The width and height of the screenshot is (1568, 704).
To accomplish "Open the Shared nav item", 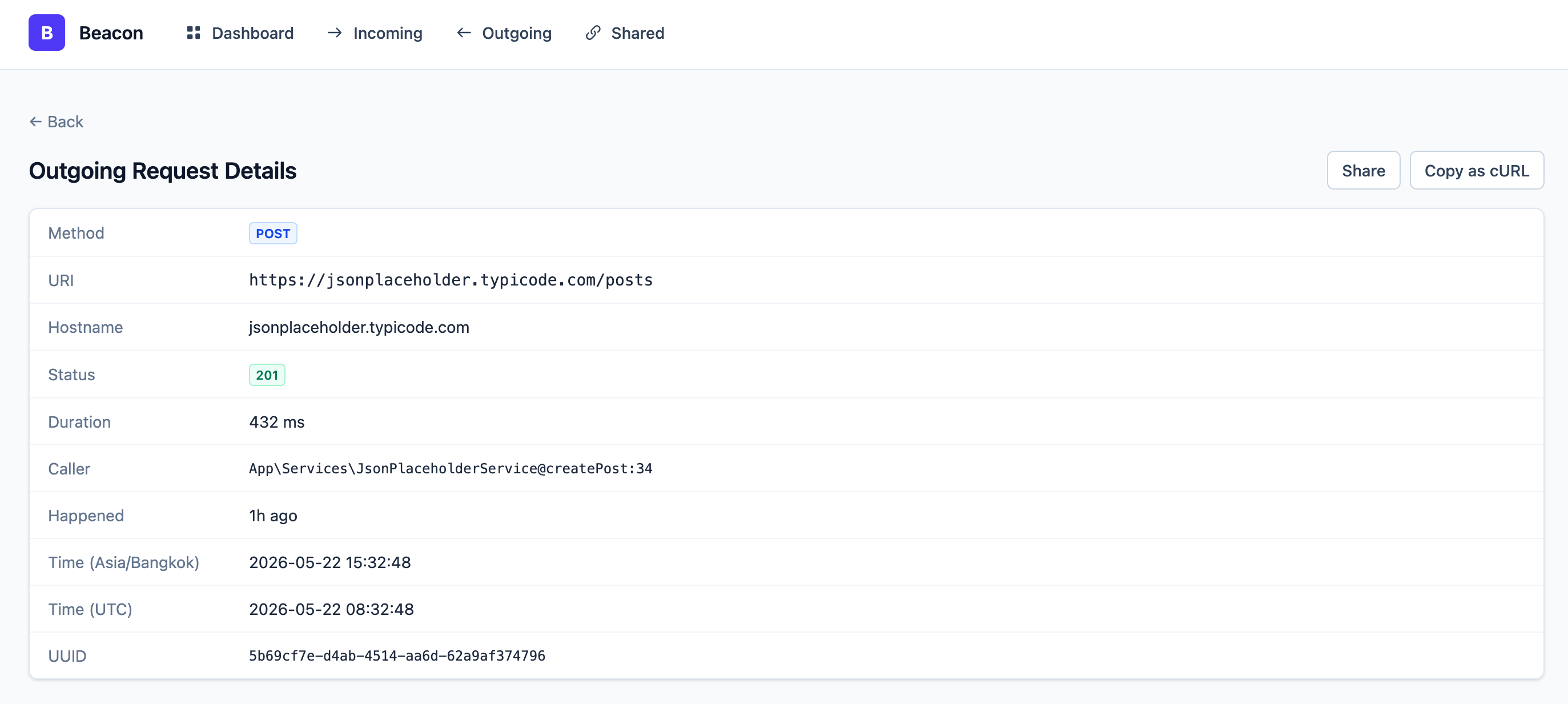I will (625, 33).
